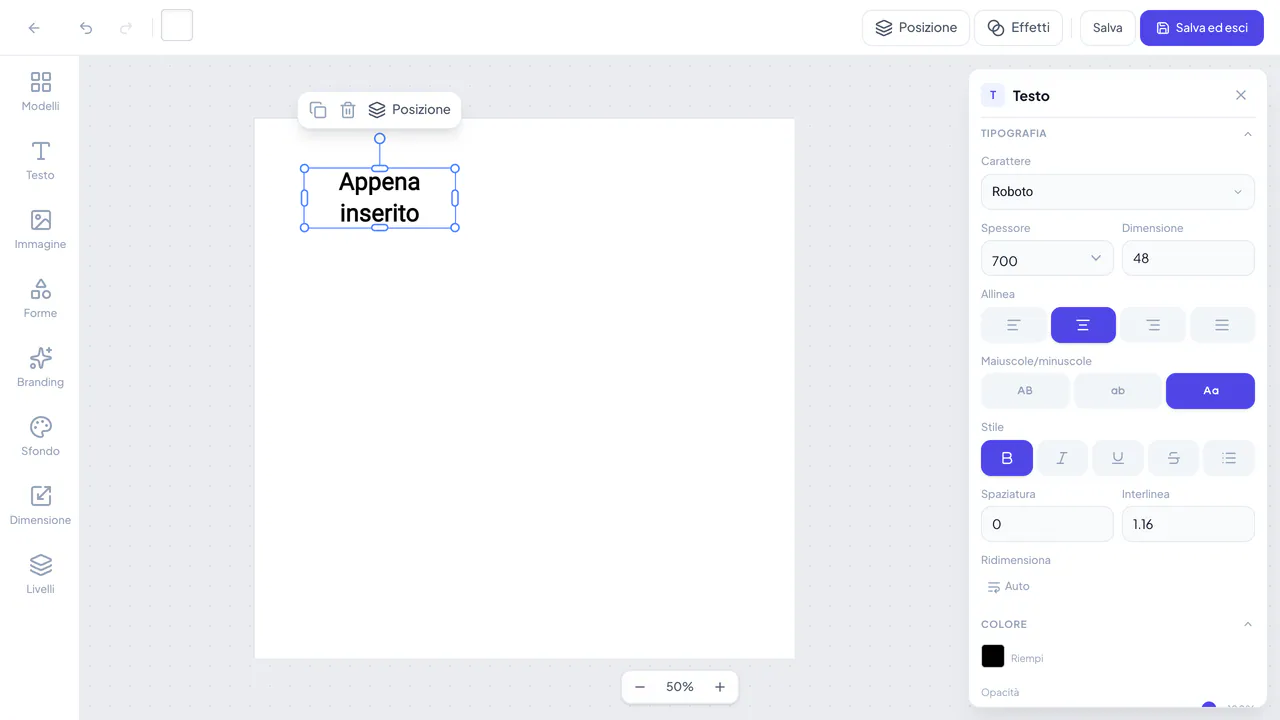Open the Spessore weight 700 dropdown
This screenshot has height=720, width=1280.
point(1047,258)
